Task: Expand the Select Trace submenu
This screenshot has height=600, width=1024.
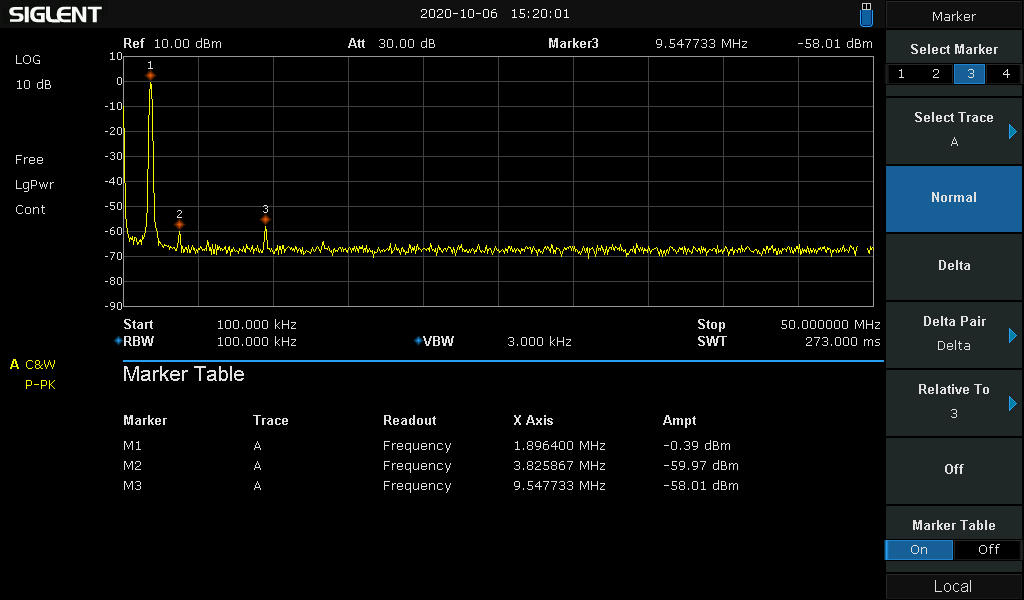Action: coord(953,130)
